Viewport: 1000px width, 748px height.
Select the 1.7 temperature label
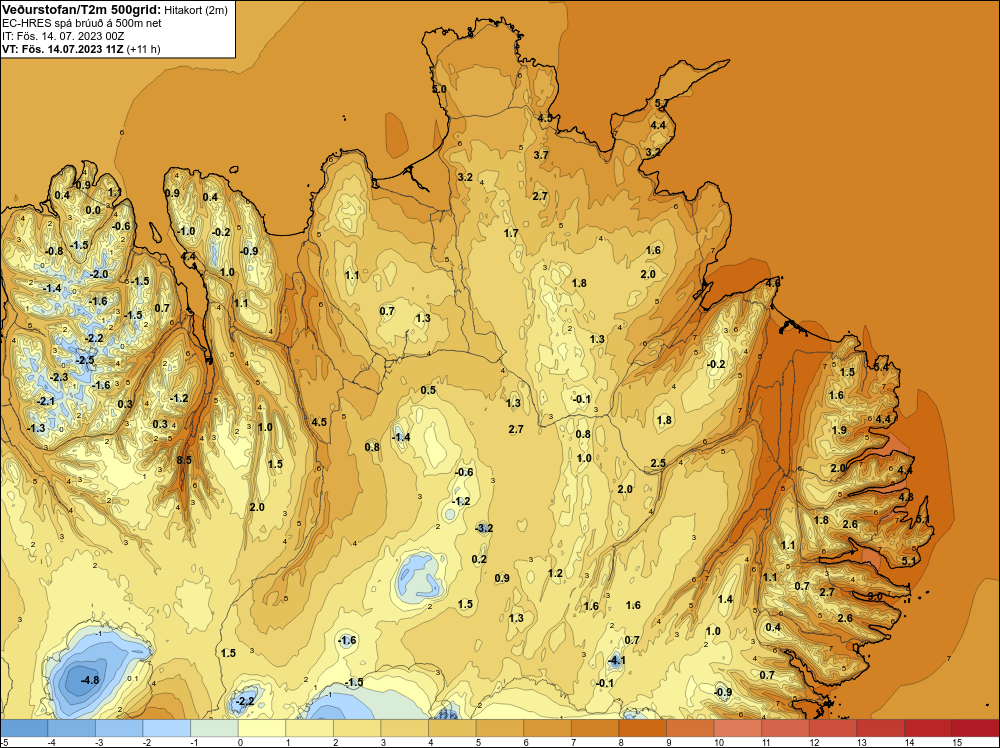click(x=511, y=233)
